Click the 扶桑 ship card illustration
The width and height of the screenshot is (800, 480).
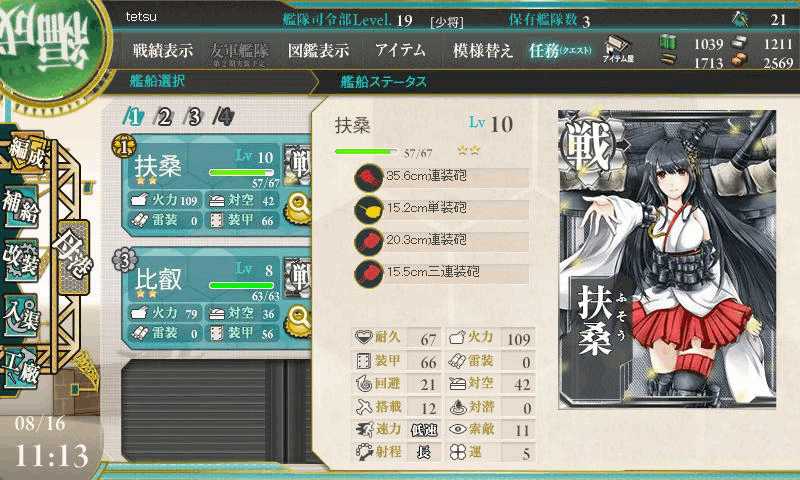[667, 259]
